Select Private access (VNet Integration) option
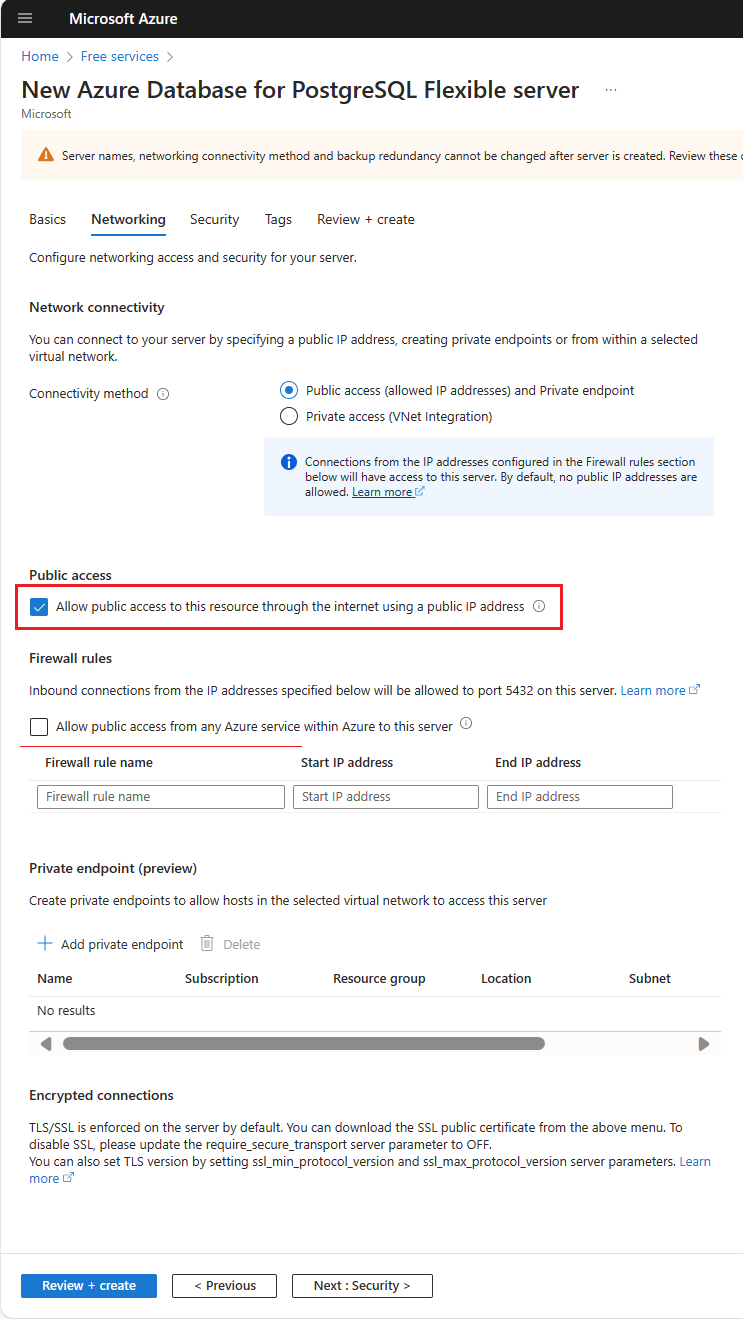The height and width of the screenshot is (1319, 743). [x=289, y=415]
